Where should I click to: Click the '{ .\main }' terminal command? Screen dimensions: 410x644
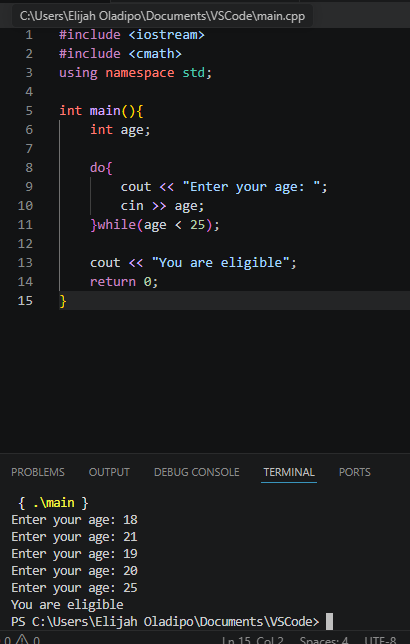tap(53, 503)
